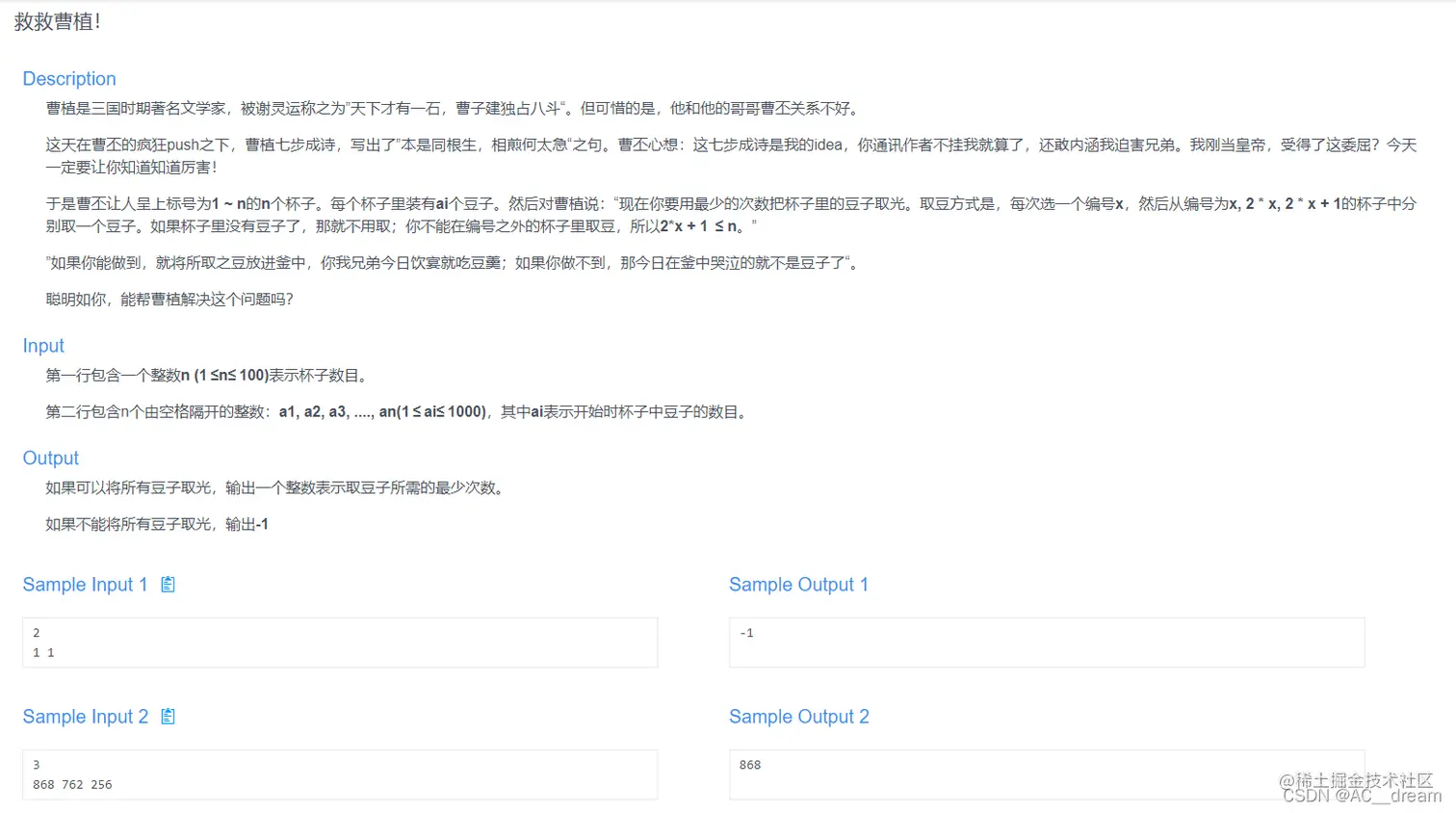Click the line "如果不能将所有豆子取光，输出-1"
This screenshot has width=1456, height=813.
click(x=157, y=525)
